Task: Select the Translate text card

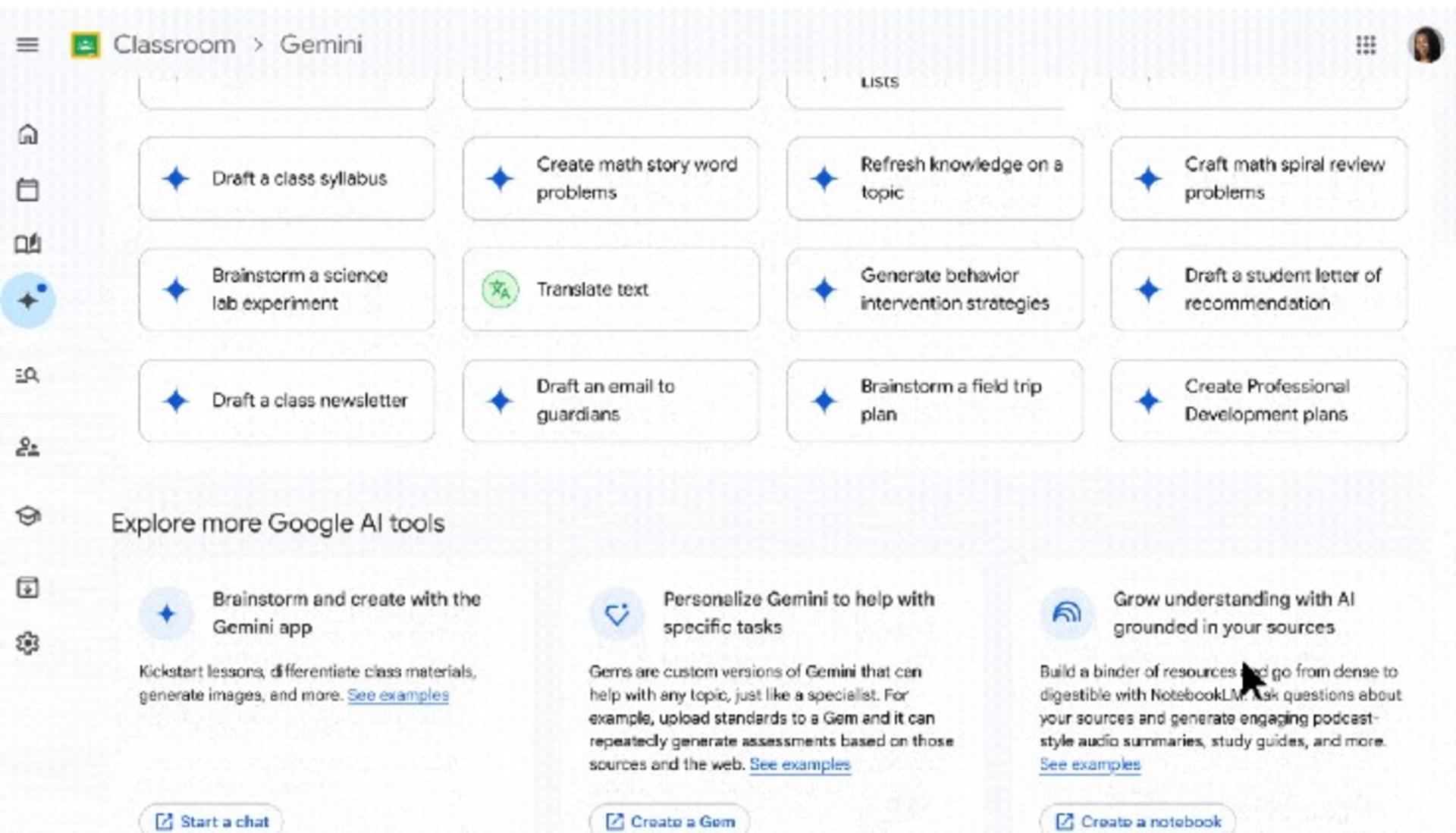Action: [610, 290]
